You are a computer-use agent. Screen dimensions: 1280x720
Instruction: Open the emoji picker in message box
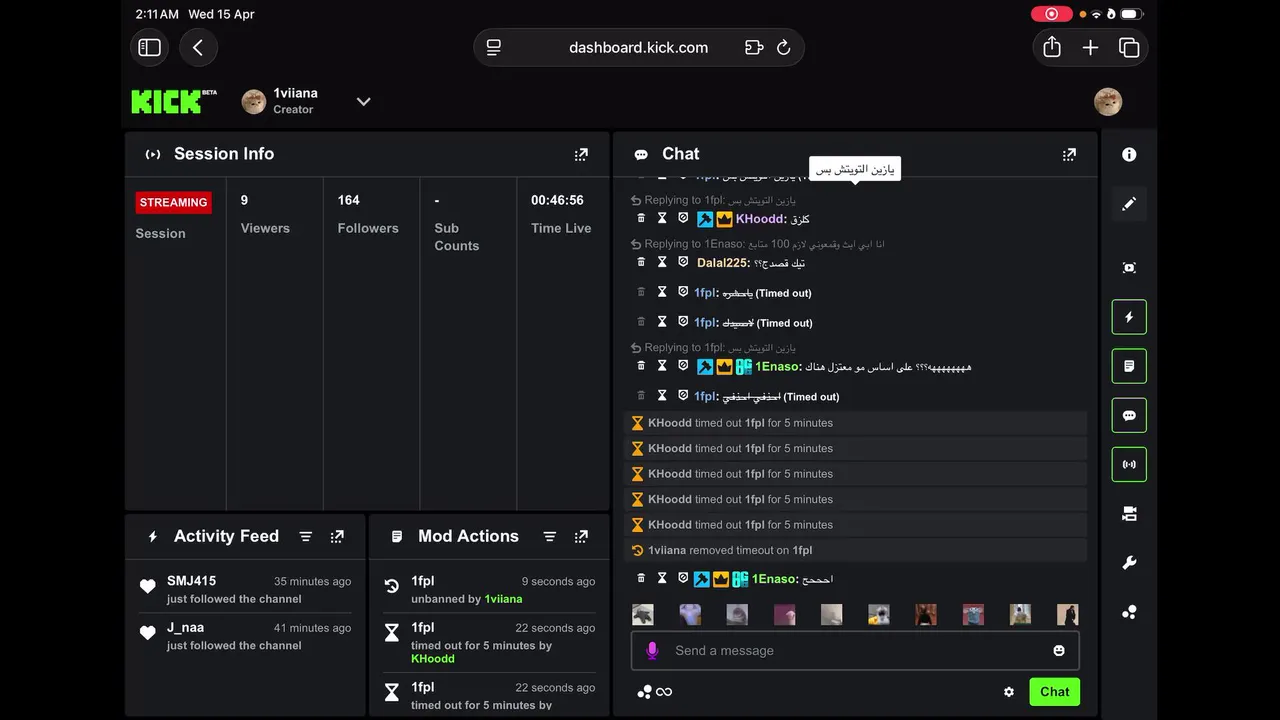point(1059,651)
